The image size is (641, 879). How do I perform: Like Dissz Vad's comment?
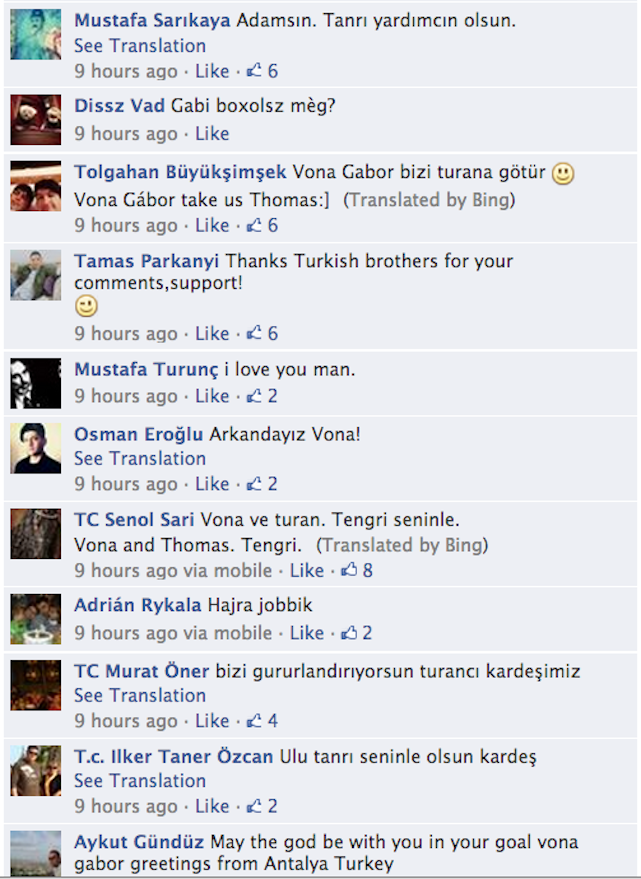pyautogui.click(x=212, y=133)
